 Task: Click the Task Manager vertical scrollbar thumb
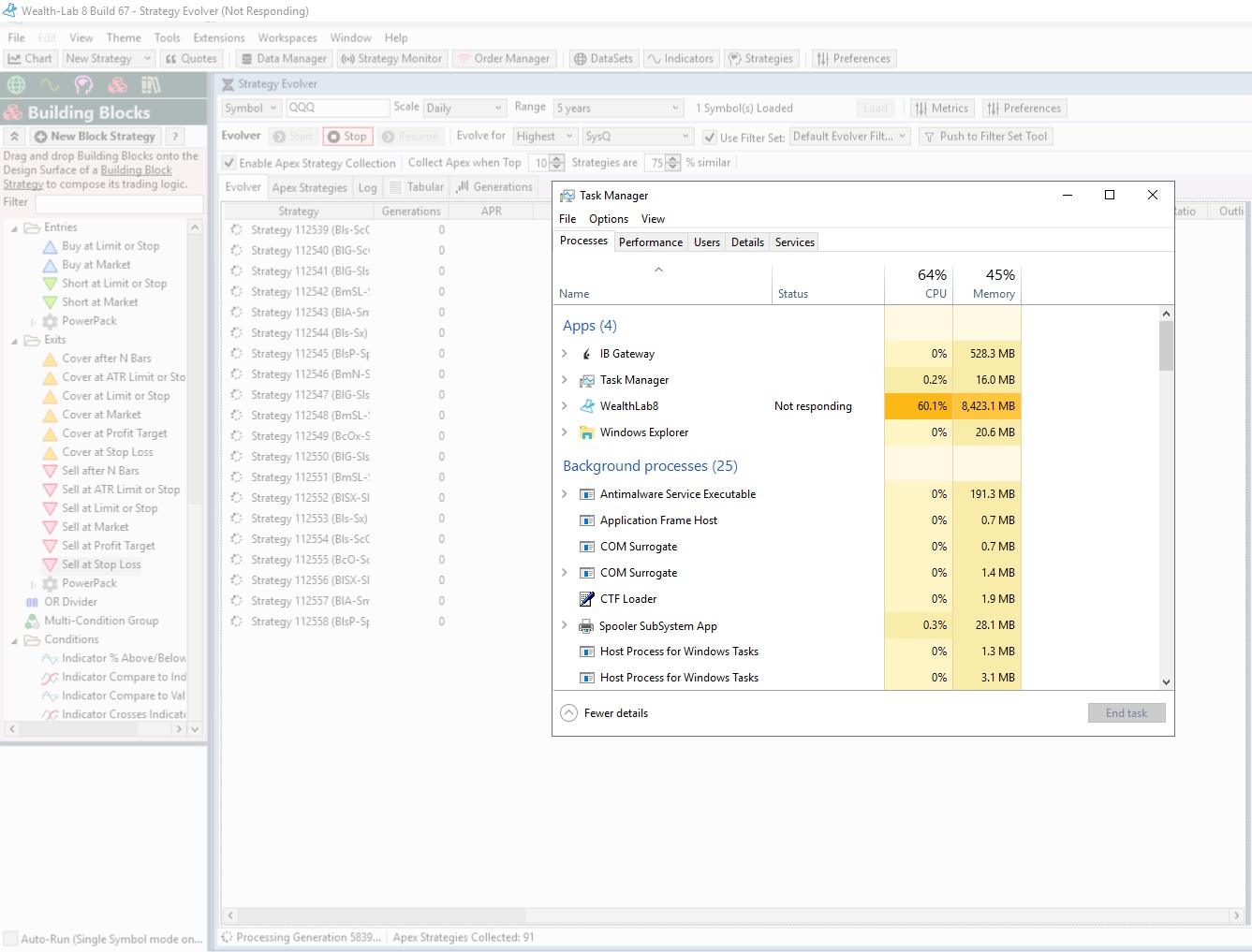[1166, 345]
